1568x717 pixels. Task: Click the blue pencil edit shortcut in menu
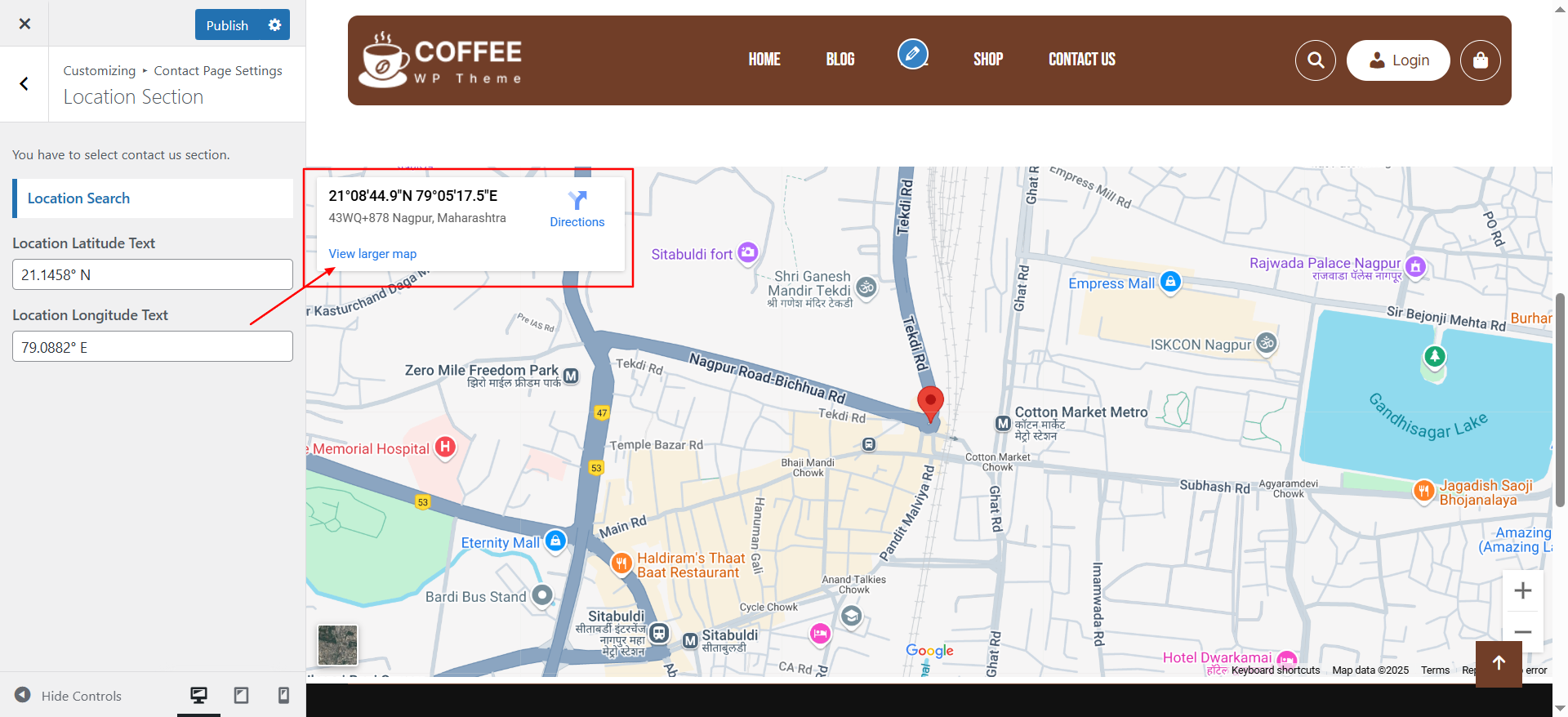(912, 55)
